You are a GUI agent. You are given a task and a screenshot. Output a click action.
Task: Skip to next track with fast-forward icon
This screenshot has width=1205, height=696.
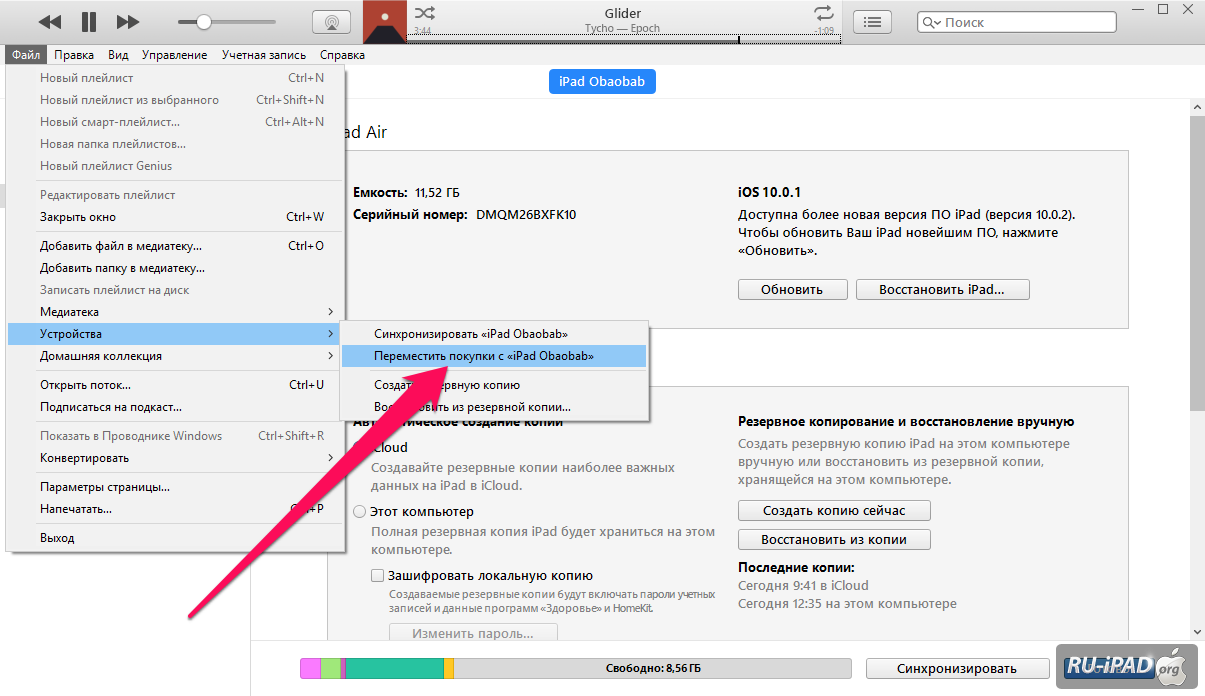point(128,21)
